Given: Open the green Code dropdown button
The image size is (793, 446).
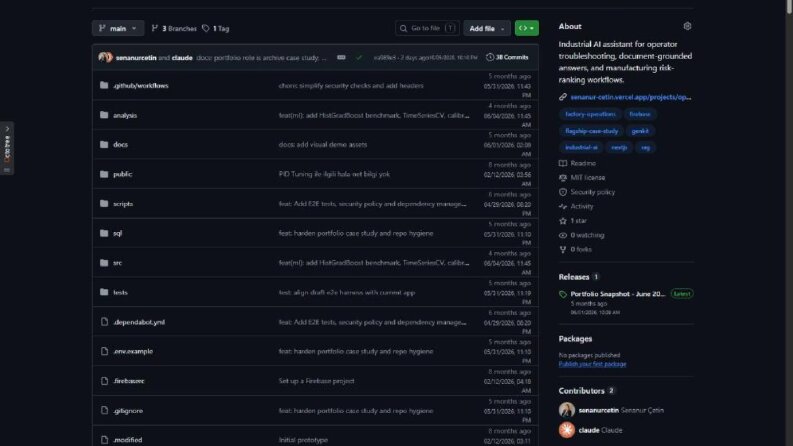Looking at the screenshot, I should pyautogui.click(x=526, y=28).
